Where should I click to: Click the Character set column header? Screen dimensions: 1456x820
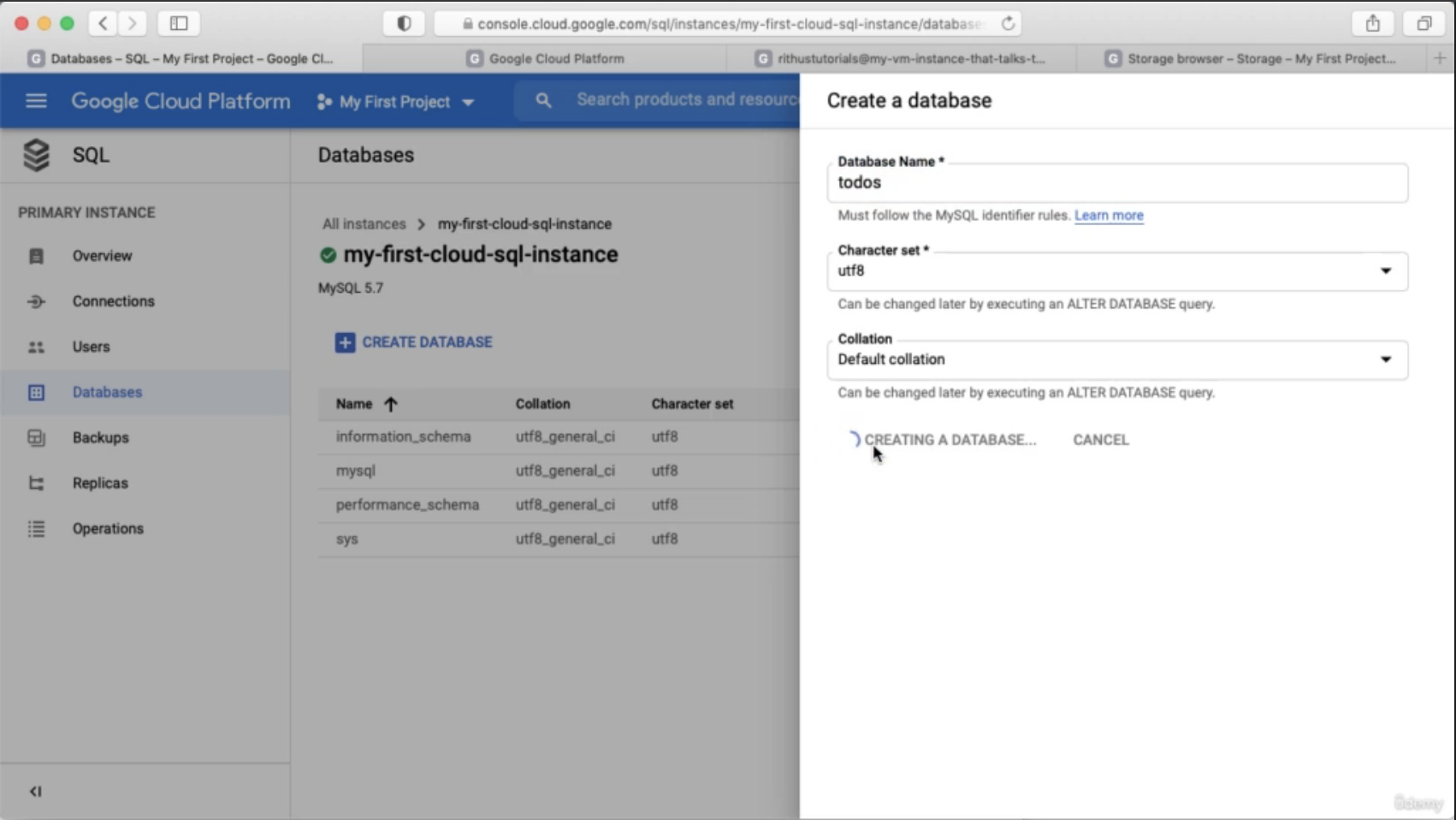(x=692, y=404)
